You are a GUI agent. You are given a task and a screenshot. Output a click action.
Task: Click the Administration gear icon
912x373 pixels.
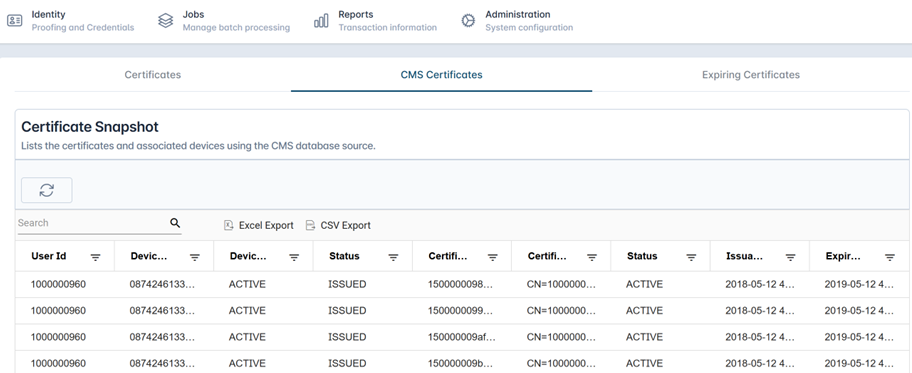468,21
